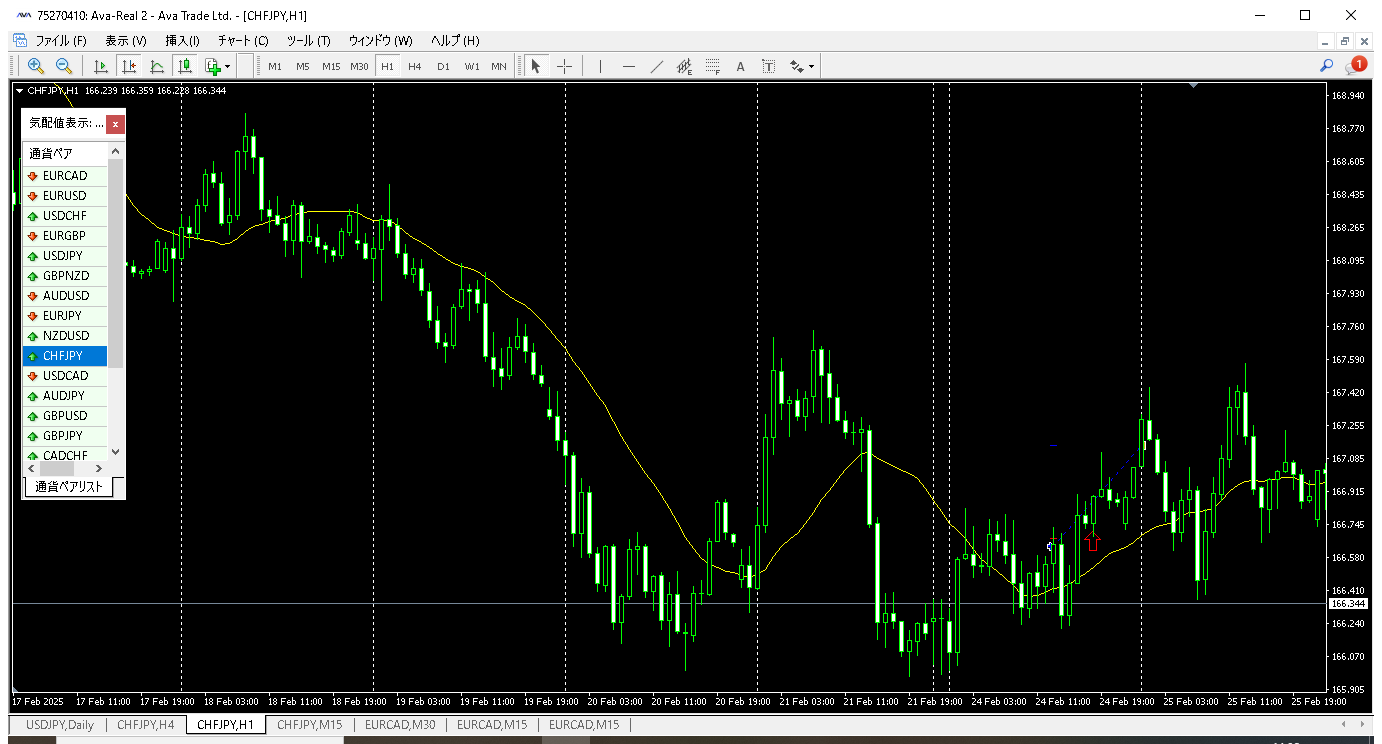Select the cursor arrow tool

(536, 66)
